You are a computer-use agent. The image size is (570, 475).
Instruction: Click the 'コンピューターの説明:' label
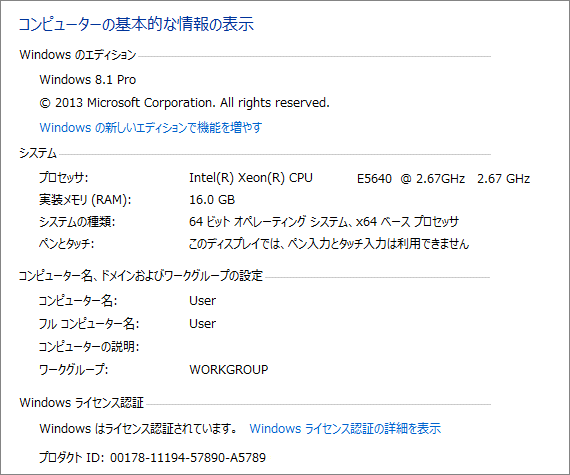tap(89, 346)
